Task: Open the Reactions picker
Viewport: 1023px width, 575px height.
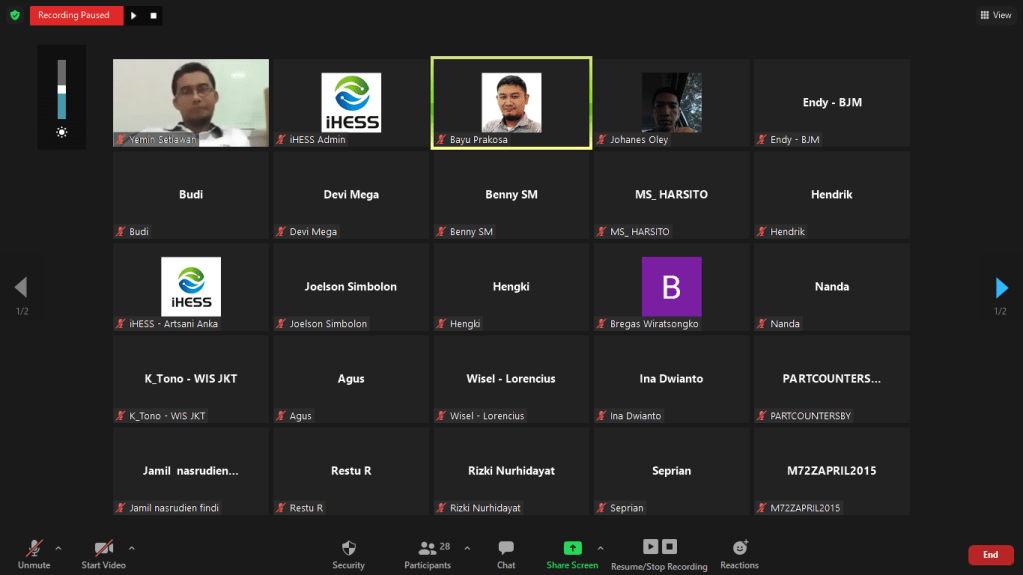Action: 739,554
